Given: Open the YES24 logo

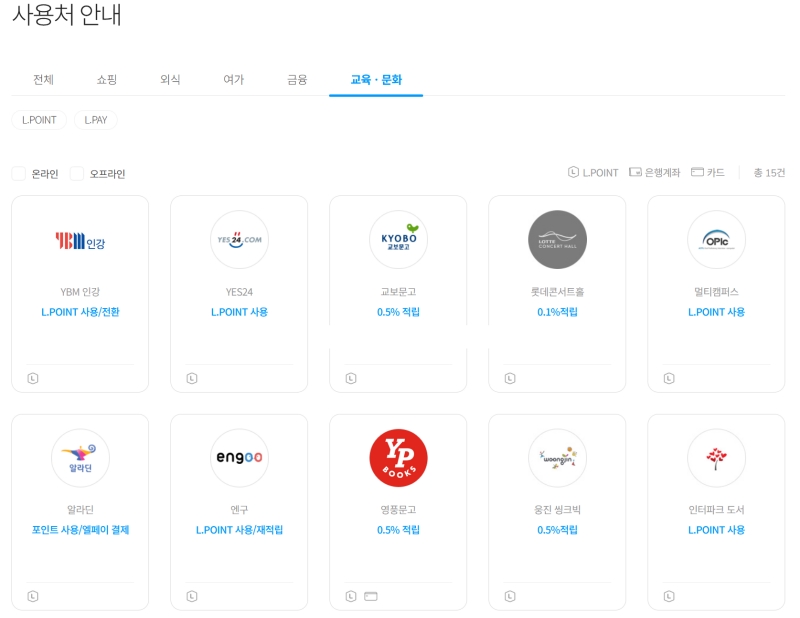Looking at the screenshot, I should click(239, 239).
